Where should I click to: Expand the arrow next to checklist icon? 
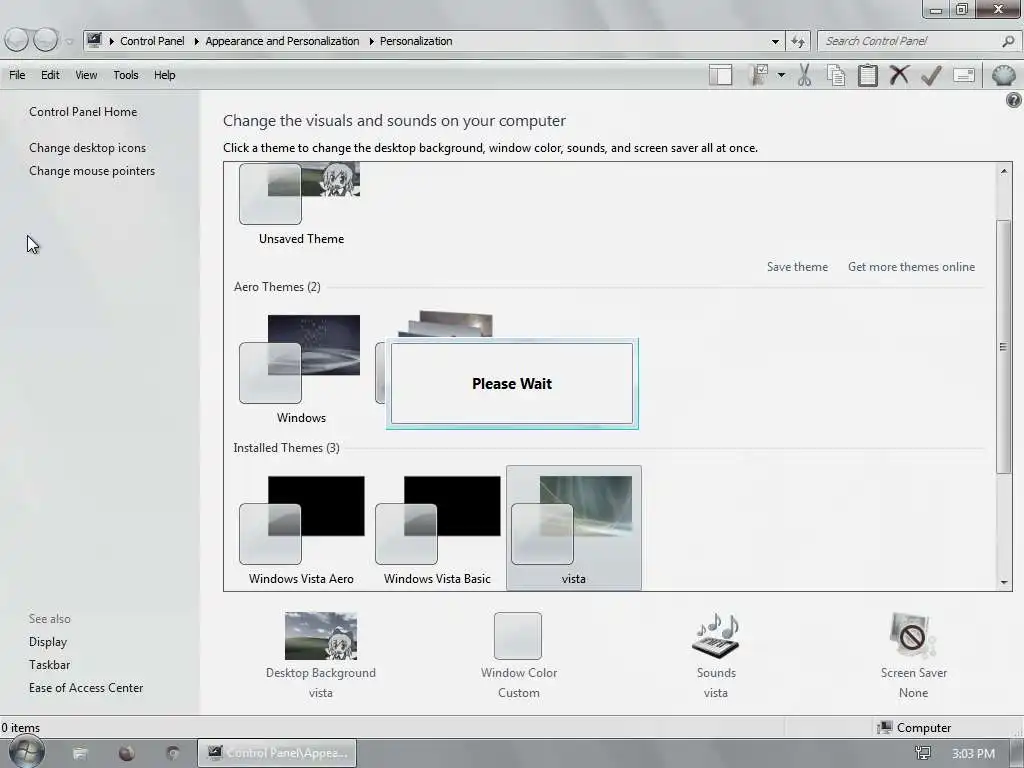[x=781, y=75]
